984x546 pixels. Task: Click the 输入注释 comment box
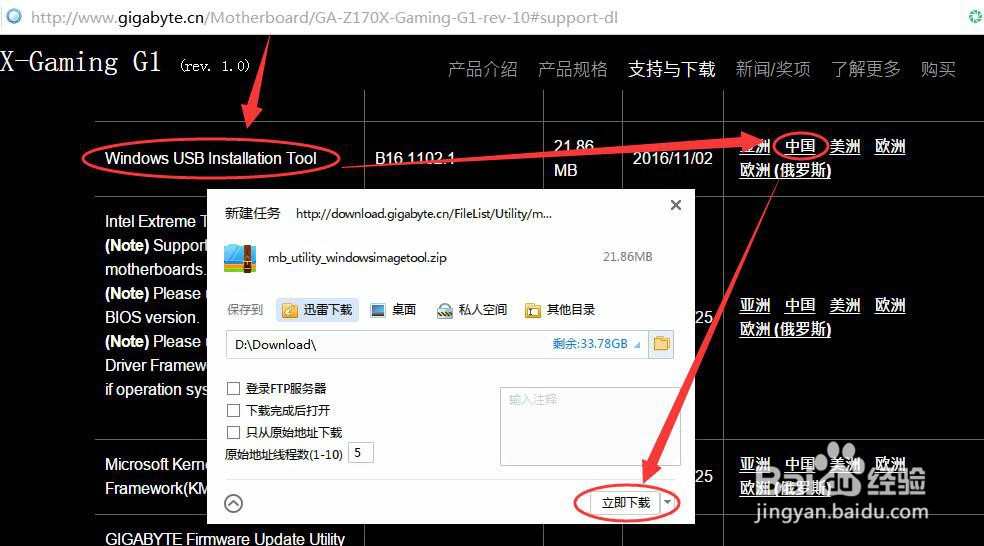click(x=590, y=427)
